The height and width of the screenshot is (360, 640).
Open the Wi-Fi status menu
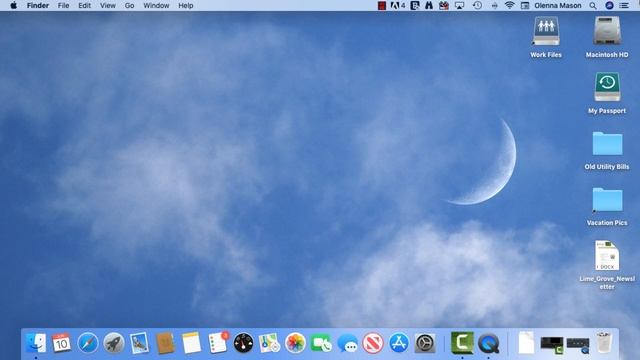tap(509, 6)
